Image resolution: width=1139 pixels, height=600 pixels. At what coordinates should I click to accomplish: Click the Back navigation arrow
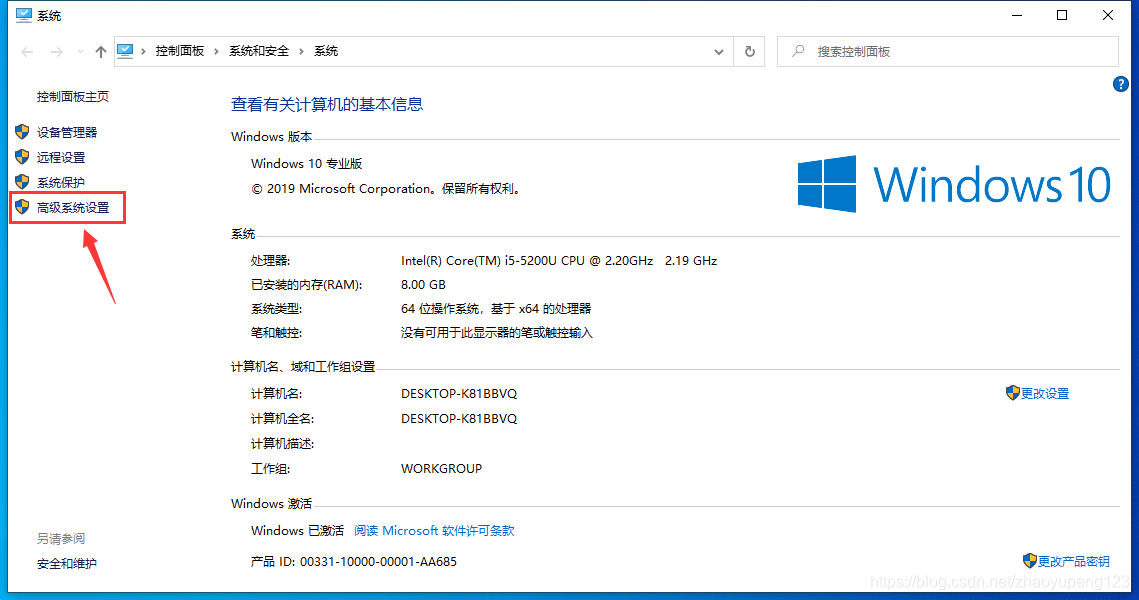28,52
